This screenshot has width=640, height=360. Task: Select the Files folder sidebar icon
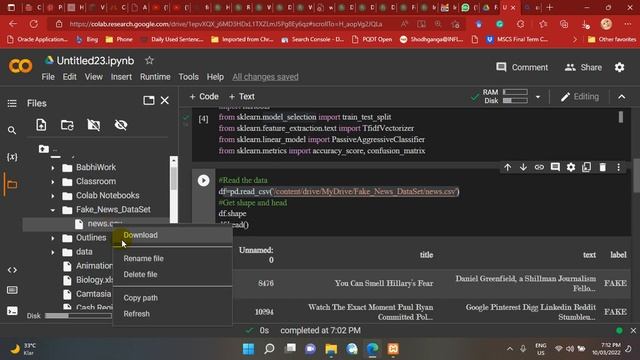click(x=12, y=184)
